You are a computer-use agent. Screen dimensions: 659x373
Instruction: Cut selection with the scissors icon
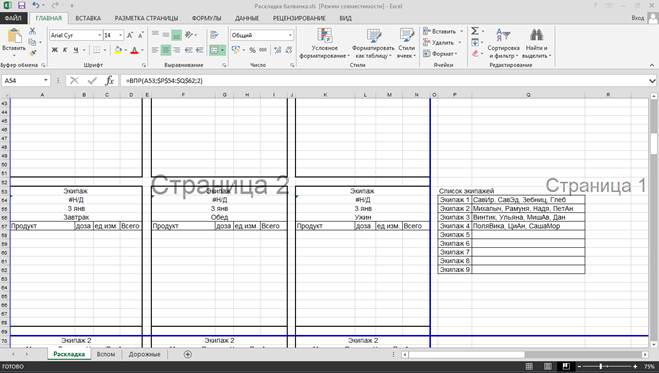(x=32, y=31)
